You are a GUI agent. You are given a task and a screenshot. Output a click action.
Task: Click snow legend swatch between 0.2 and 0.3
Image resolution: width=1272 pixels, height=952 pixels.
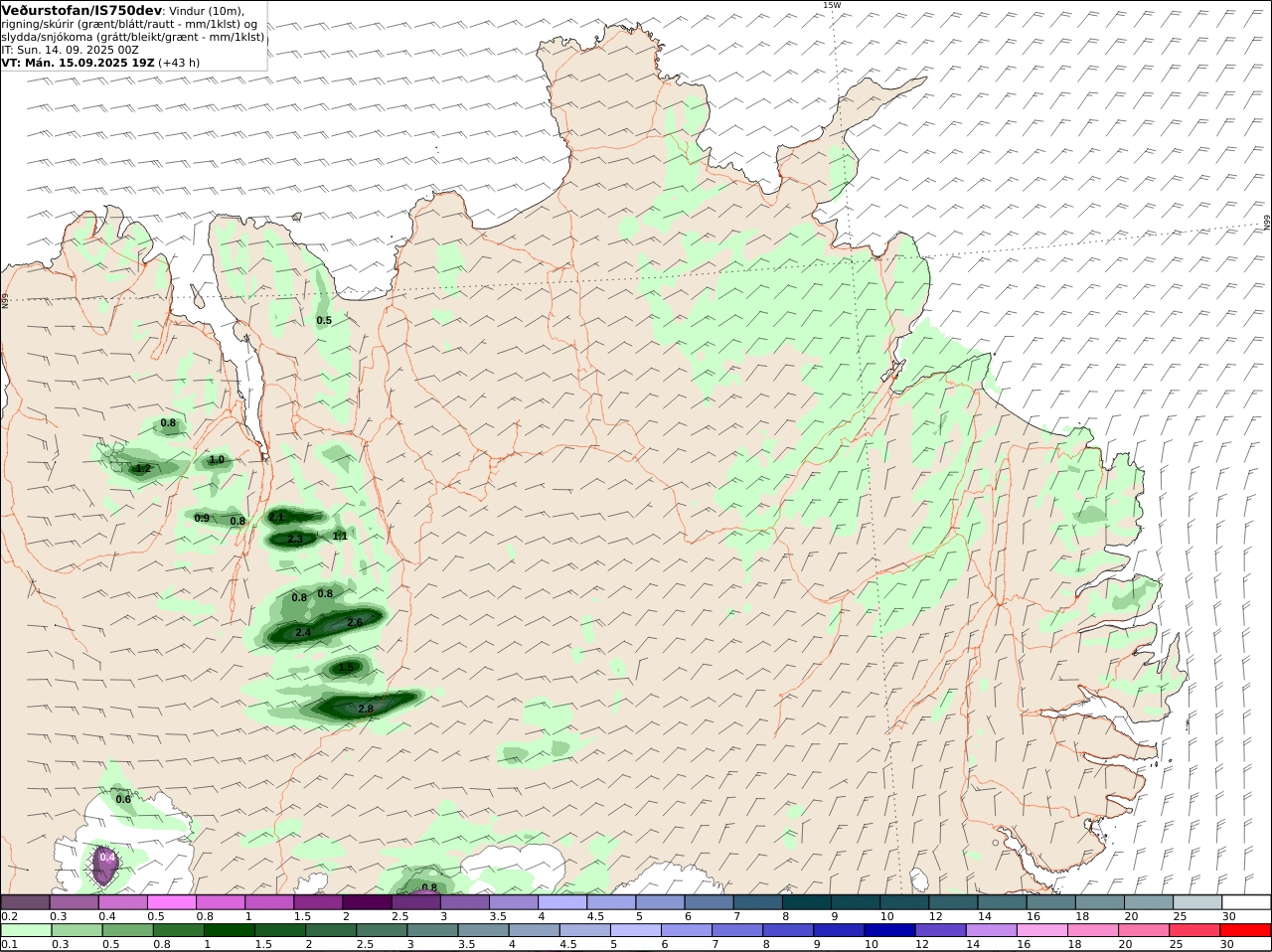[25, 902]
